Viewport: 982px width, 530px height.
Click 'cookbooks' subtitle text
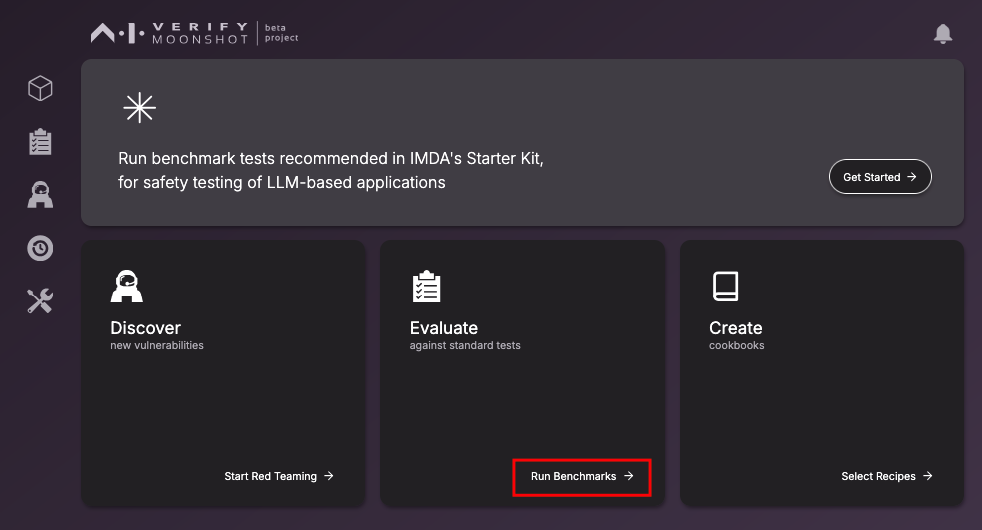[x=736, y=345]
